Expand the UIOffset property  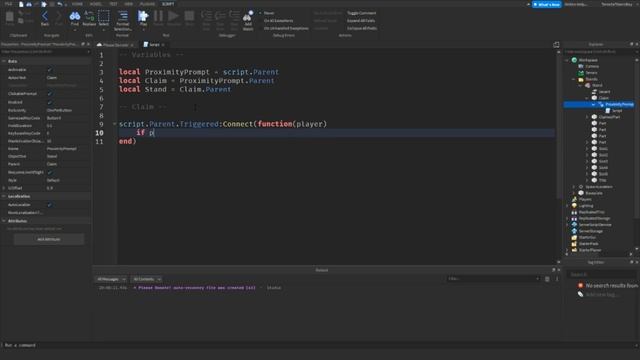pos(4,188)
